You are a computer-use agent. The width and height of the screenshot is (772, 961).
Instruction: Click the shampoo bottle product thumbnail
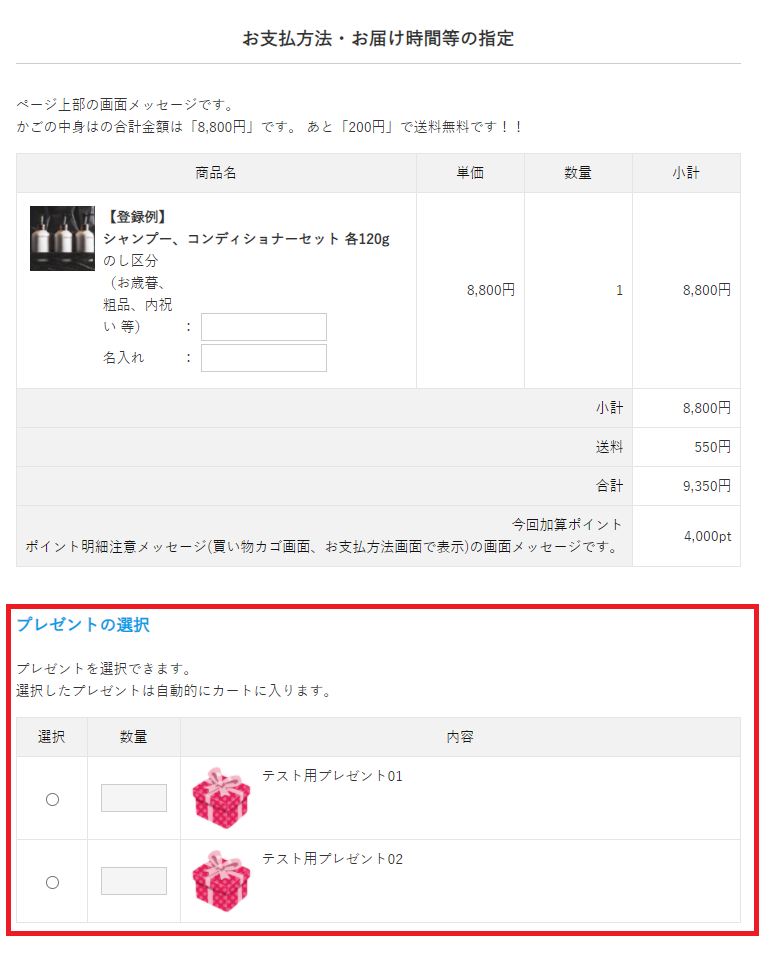pos(62,238)
